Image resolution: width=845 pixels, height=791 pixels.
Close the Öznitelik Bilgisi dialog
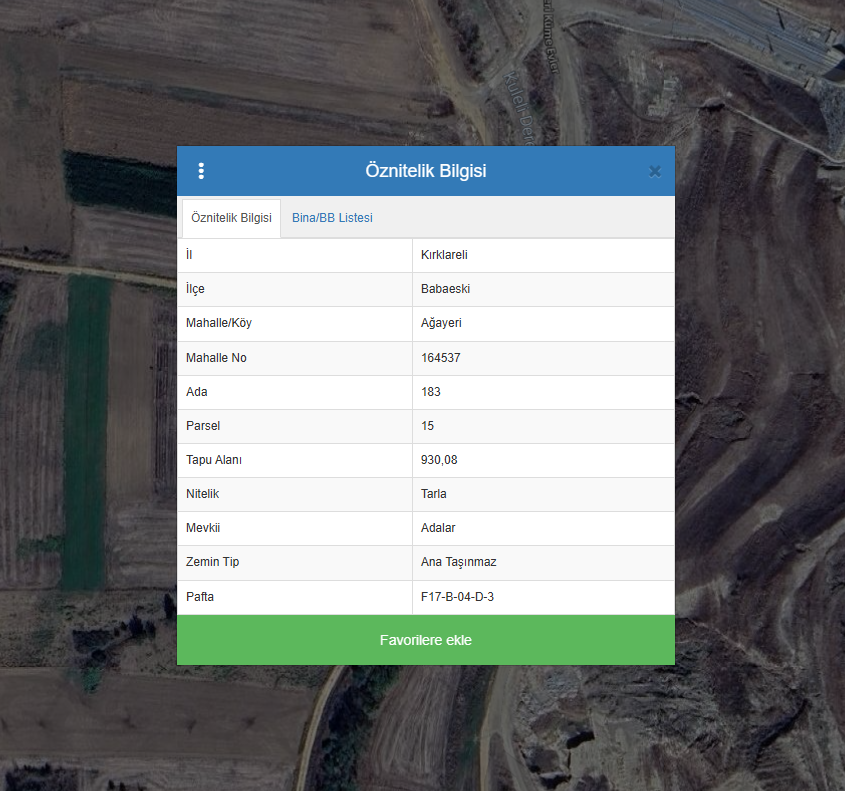(654, 171)
